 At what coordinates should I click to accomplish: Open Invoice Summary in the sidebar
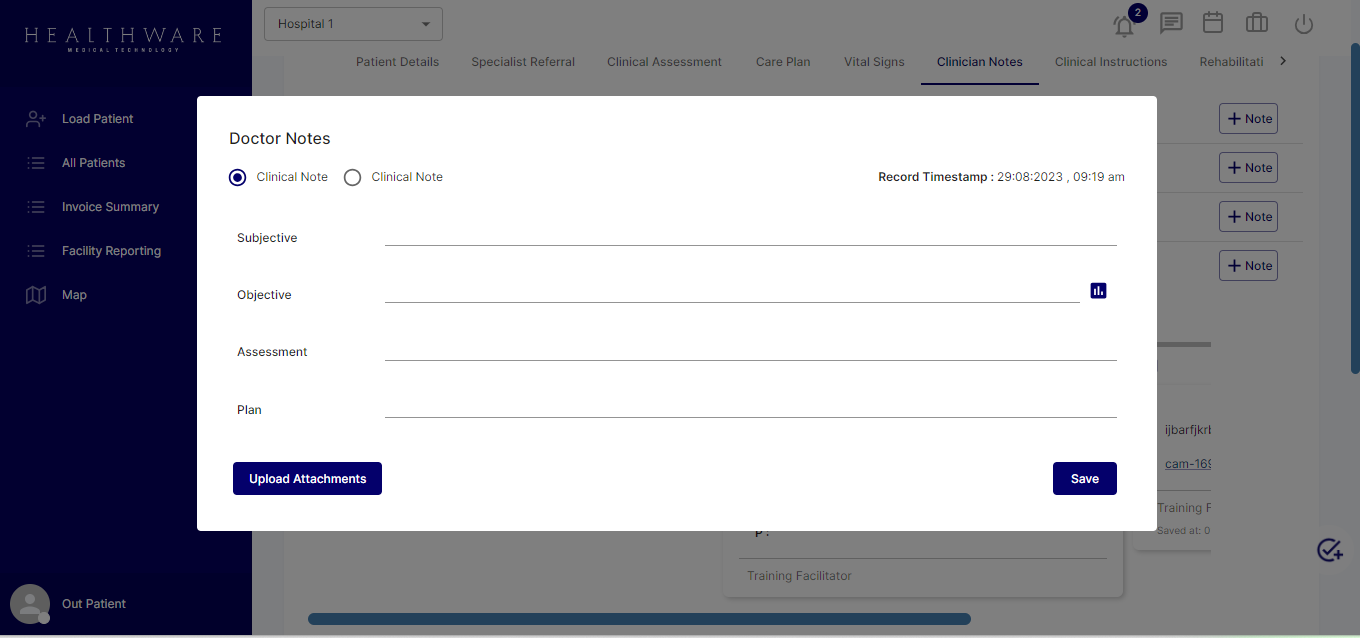(x=110, y=207)
